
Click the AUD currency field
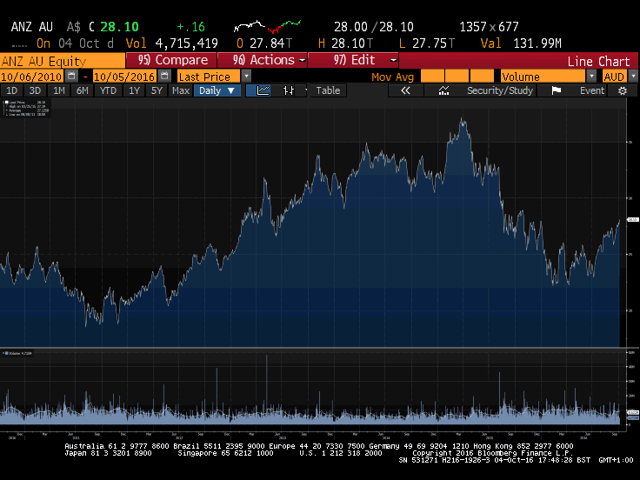(x=614, y=76)
